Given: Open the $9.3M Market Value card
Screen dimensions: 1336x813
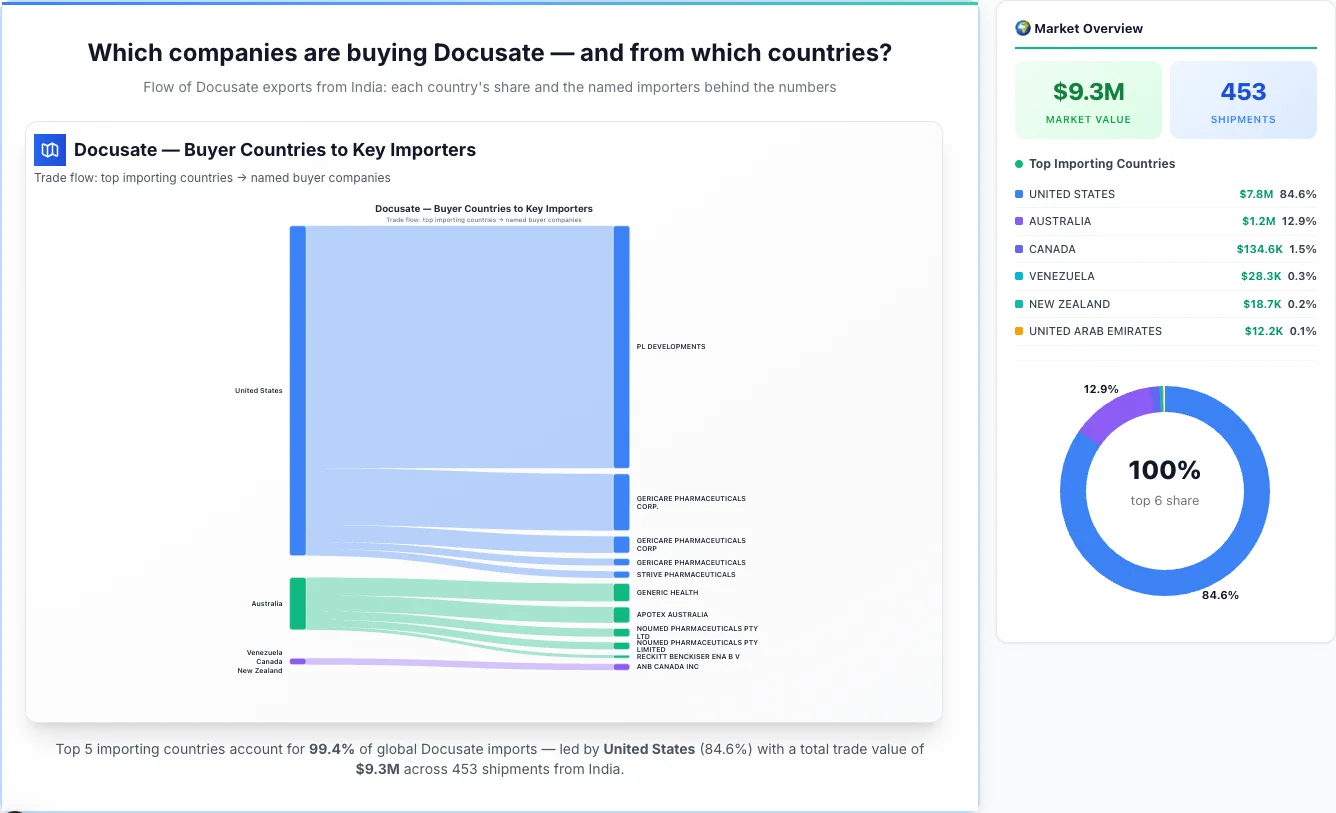Looking at the screenshot, I should point(1088,99).
